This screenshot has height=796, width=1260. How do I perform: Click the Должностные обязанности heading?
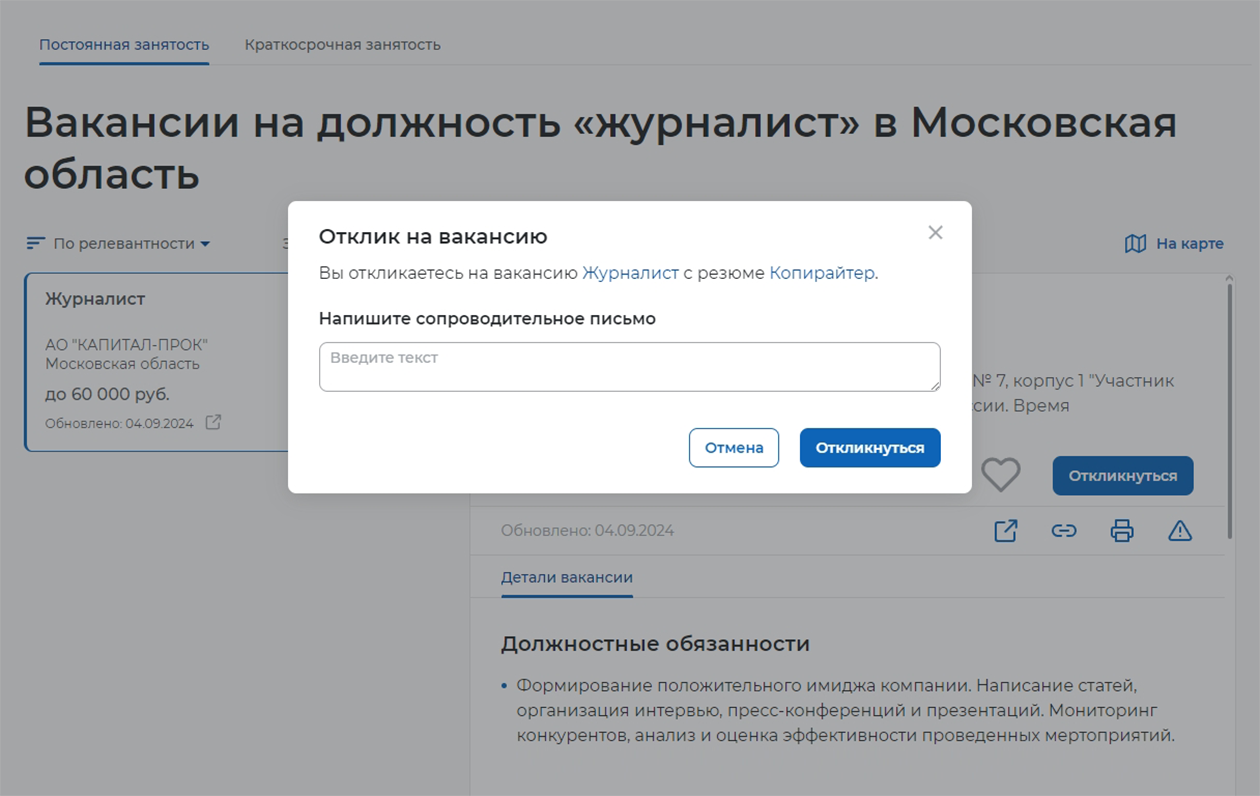[x=655, y=644]
